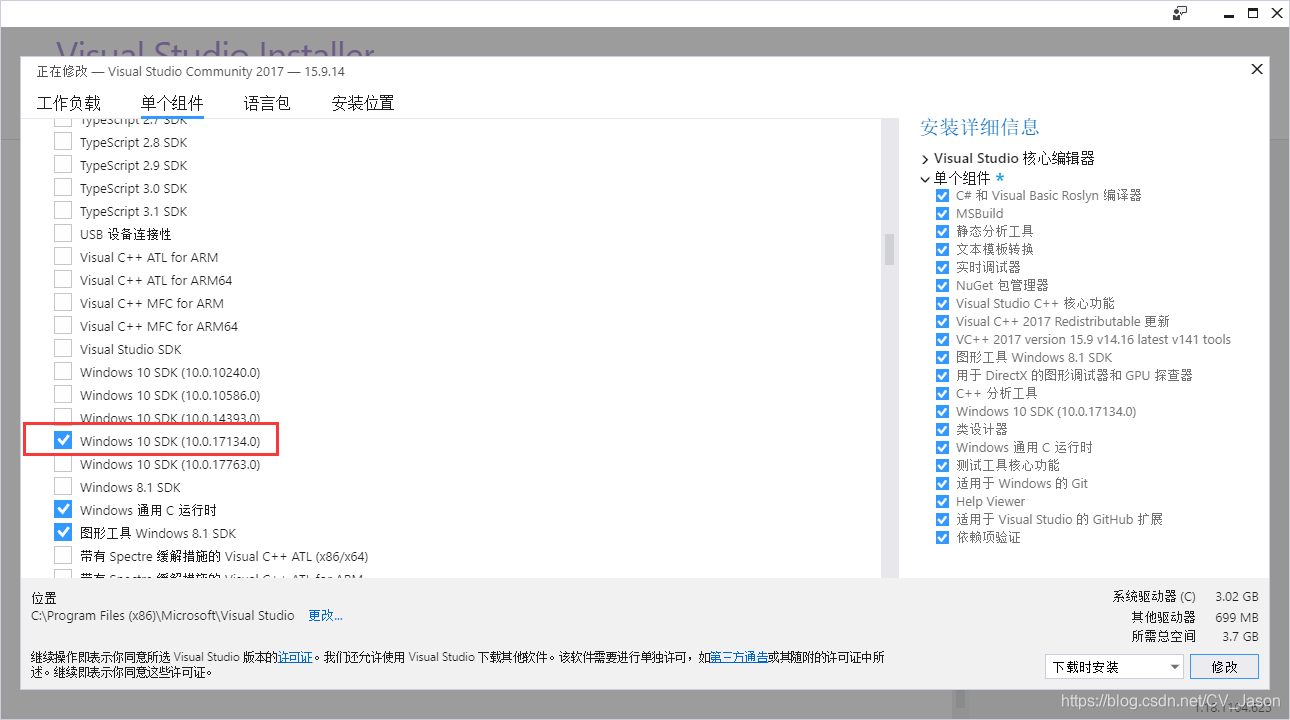Maximize the installer window
1290x720 pixels.
[1253, 12]
